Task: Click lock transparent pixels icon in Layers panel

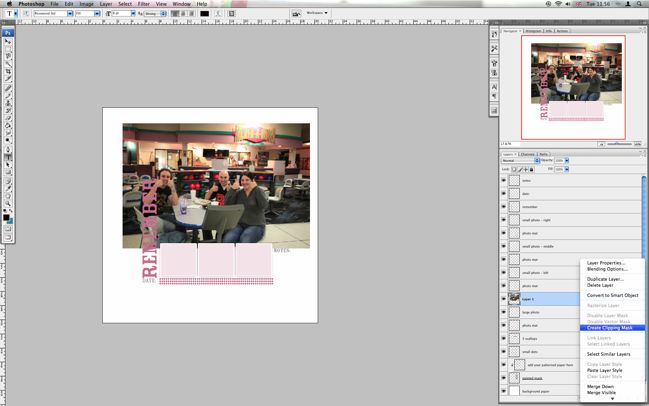Action: (514, 169)
